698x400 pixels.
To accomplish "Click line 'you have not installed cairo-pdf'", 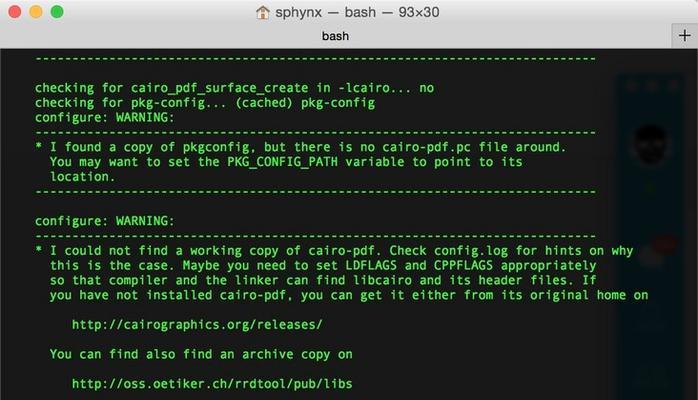I will point(349,295).
